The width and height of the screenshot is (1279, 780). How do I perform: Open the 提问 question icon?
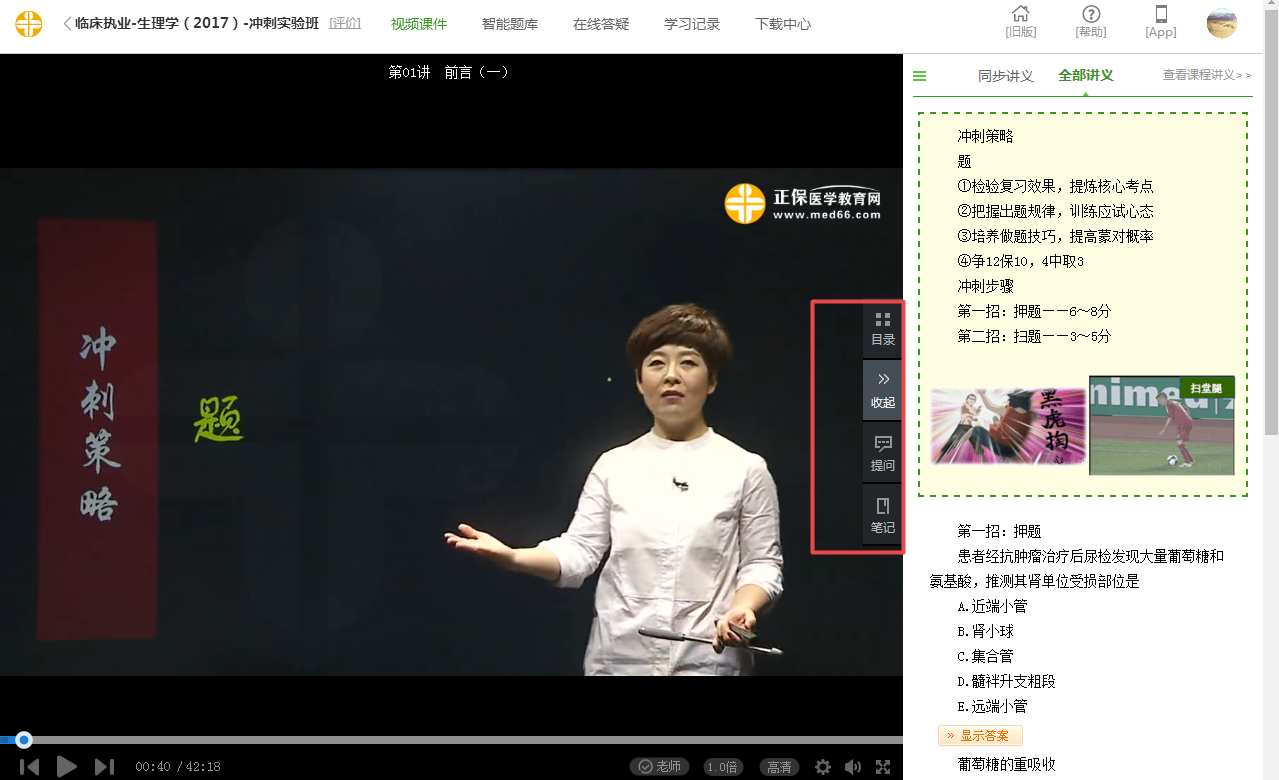pyautogui.click(x=882, y=453)
